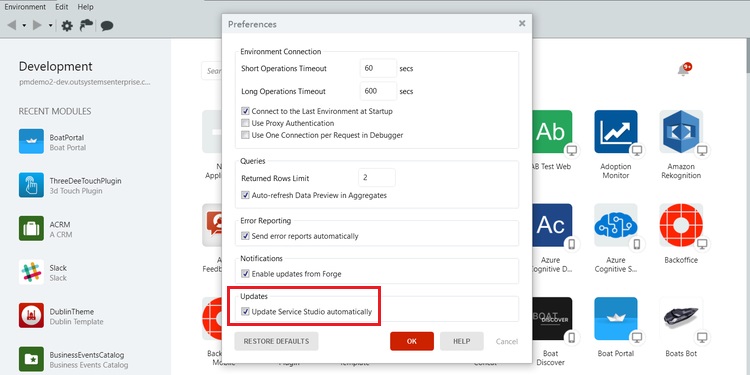Open the Edit menu
Viewport: 750px width, 375px height.
62,7
